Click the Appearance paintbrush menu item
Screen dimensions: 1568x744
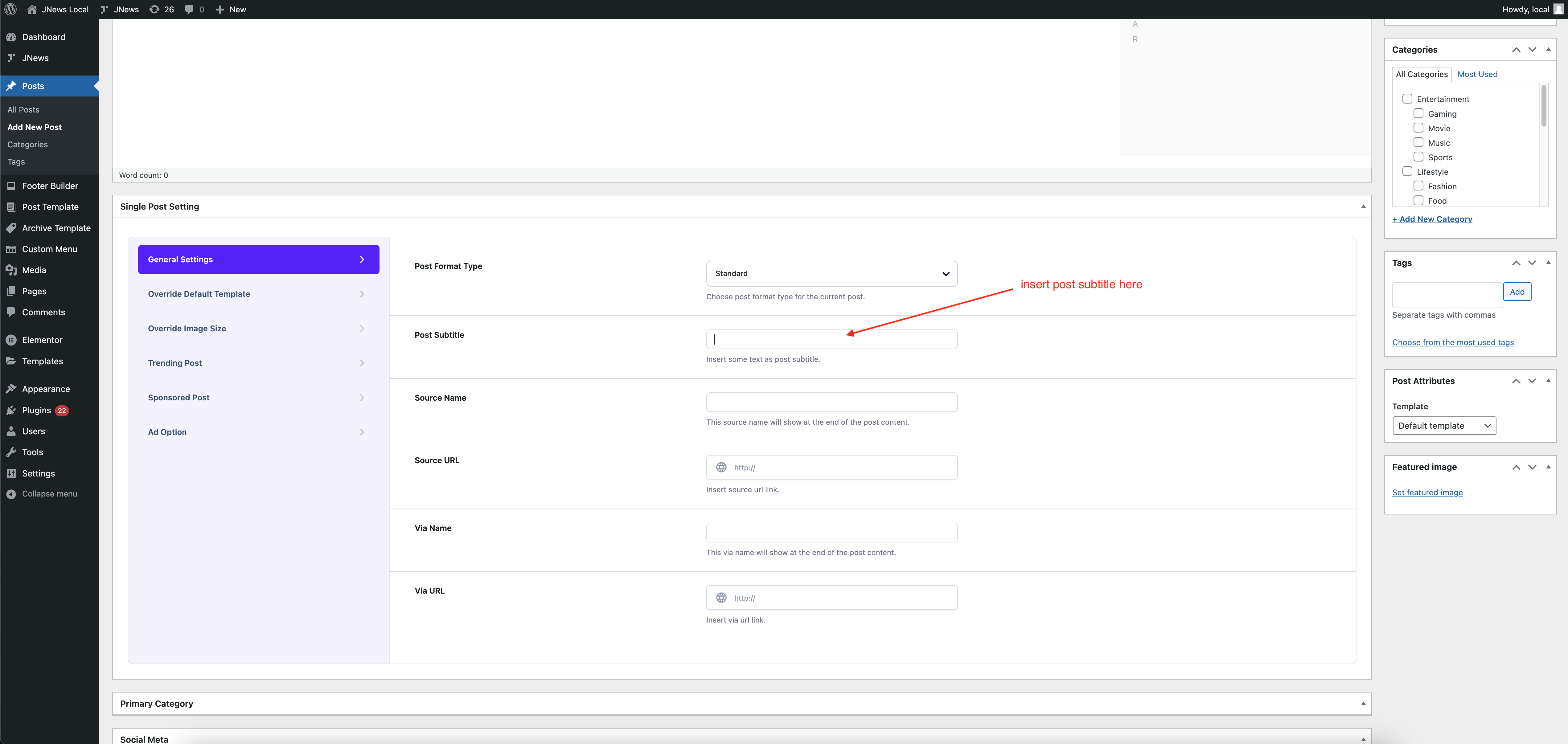[x=46, y=389]
